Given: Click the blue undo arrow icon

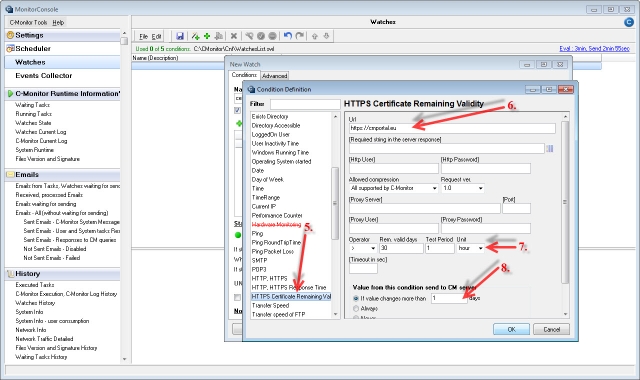Looking at the screenshot, I should coord(288,36).
